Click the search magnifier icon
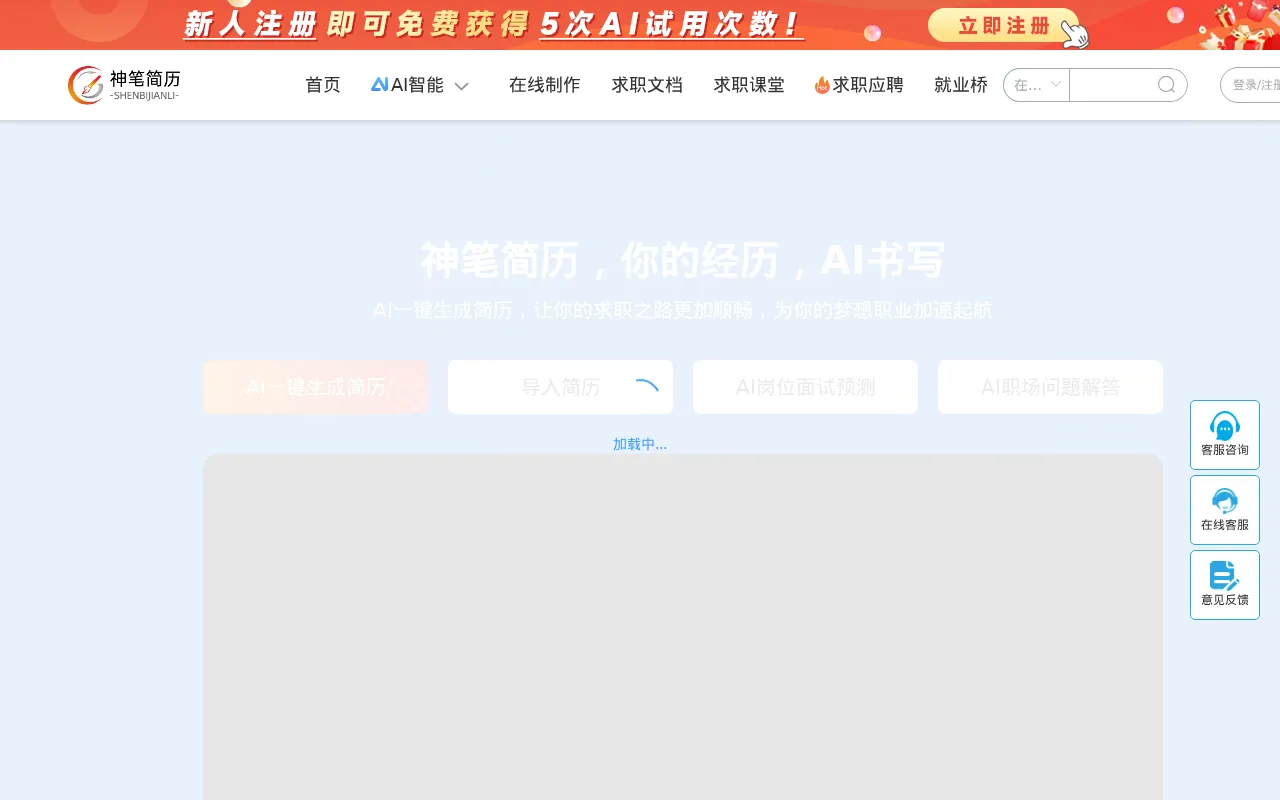This screenshot has width=1280, height=800. click(x=1166, y=85)
